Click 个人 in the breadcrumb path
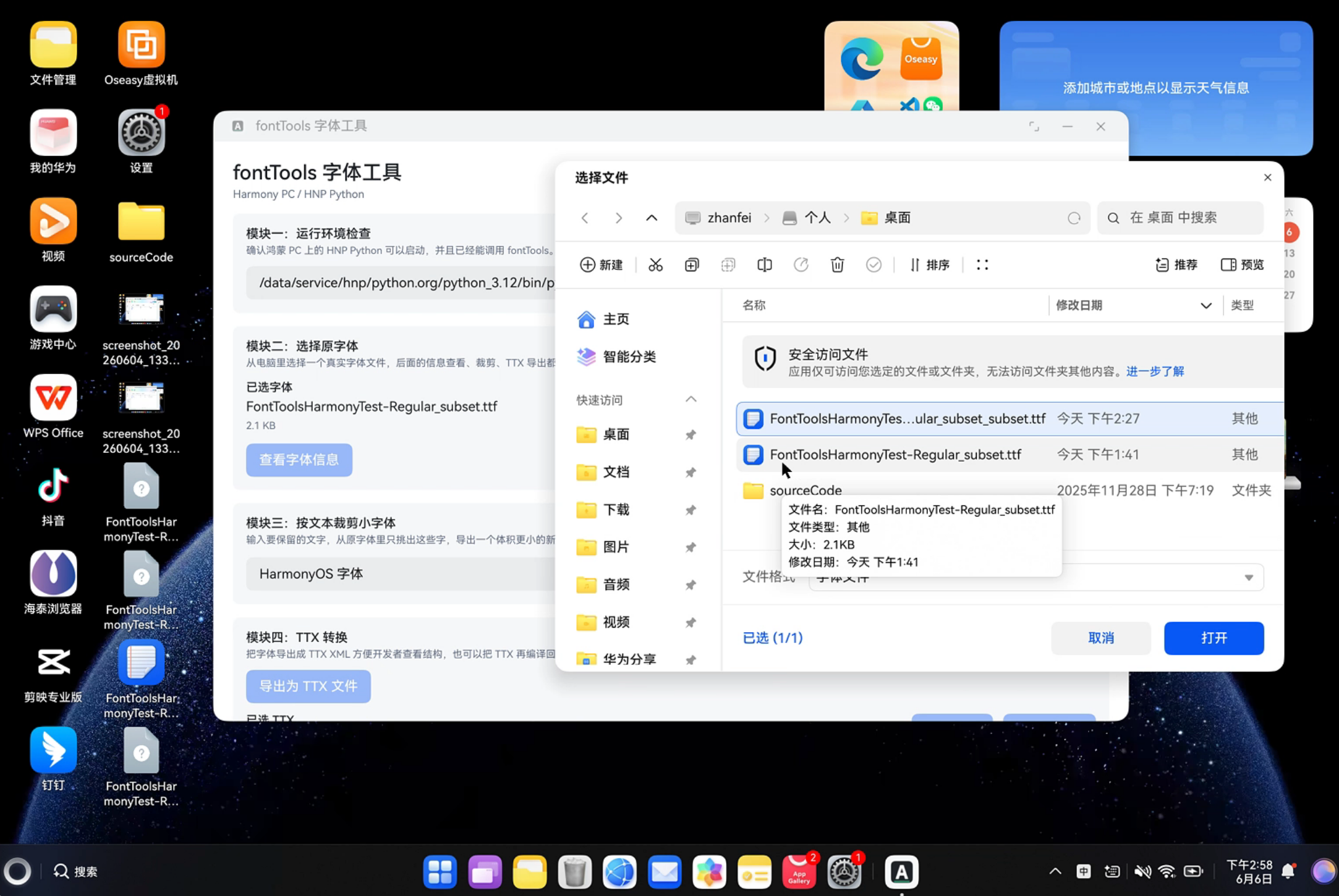Screen dimensions: 1339x896 807,218
